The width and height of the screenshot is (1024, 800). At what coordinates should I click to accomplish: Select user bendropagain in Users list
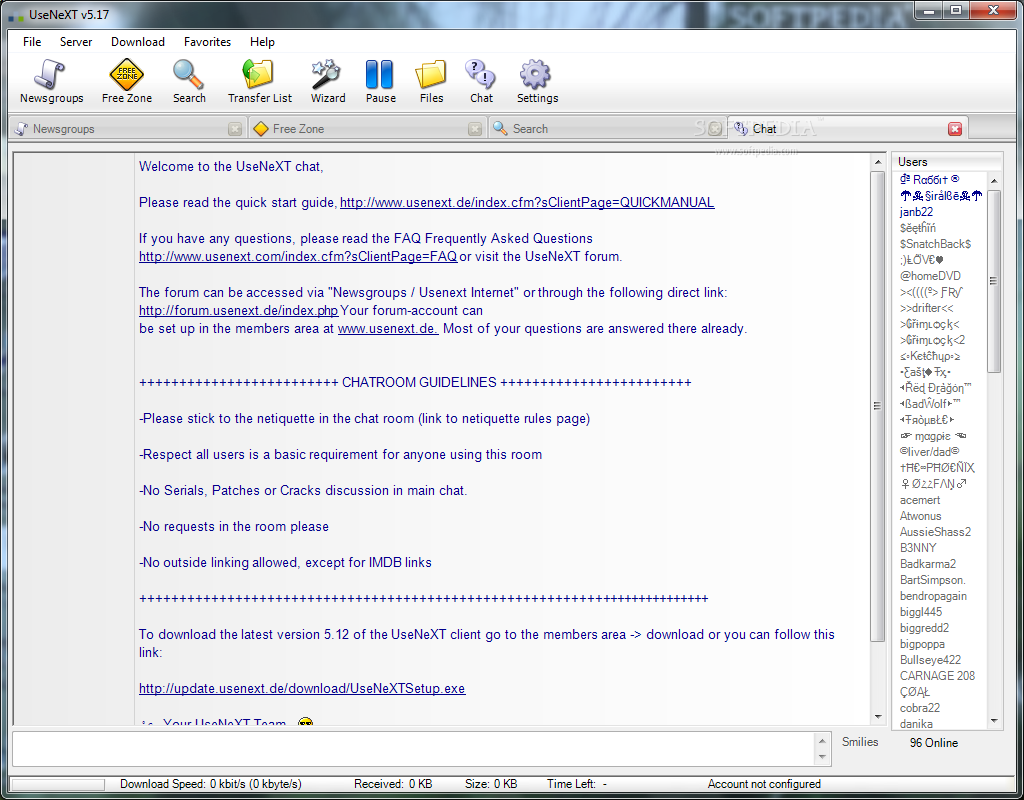click(933, 596)
